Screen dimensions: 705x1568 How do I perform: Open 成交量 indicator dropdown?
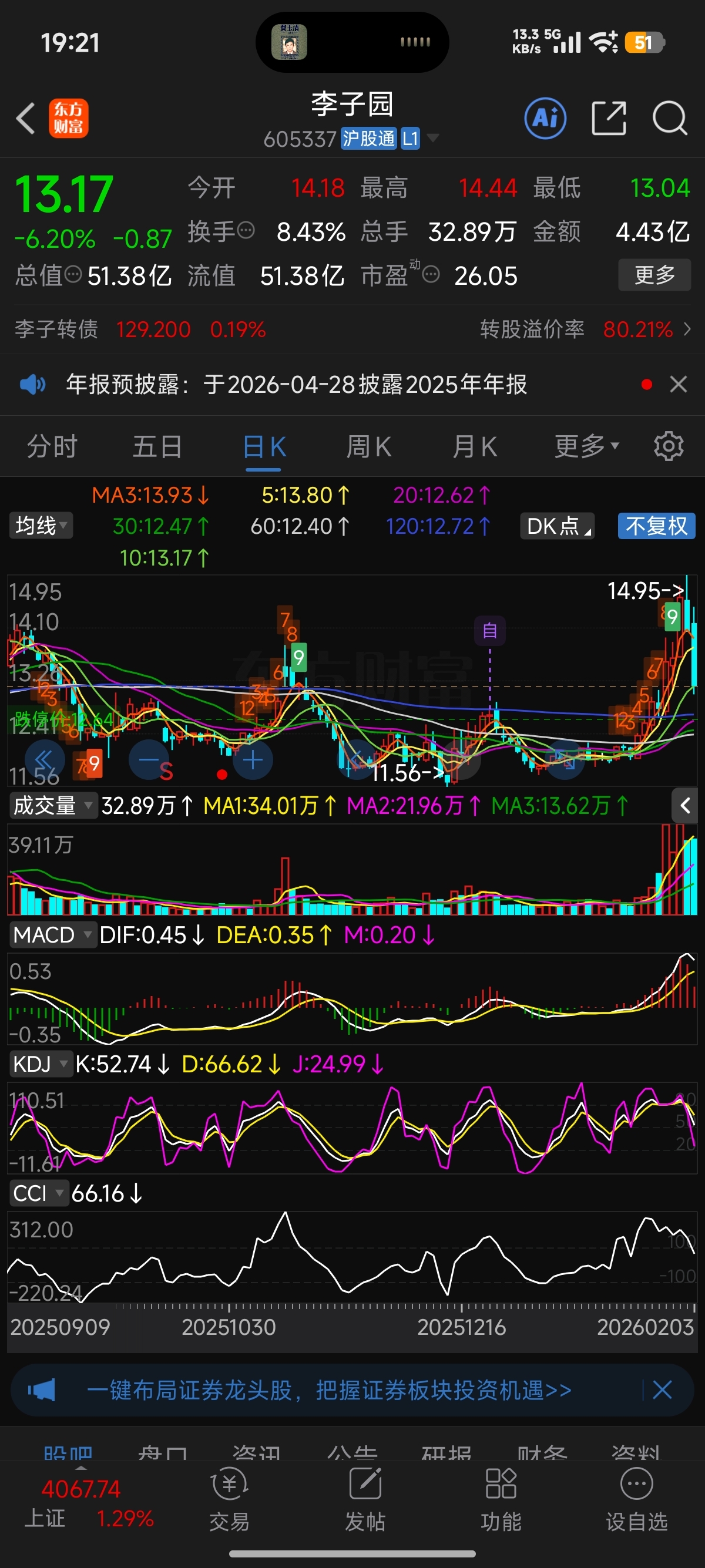[x=52, y=805]
